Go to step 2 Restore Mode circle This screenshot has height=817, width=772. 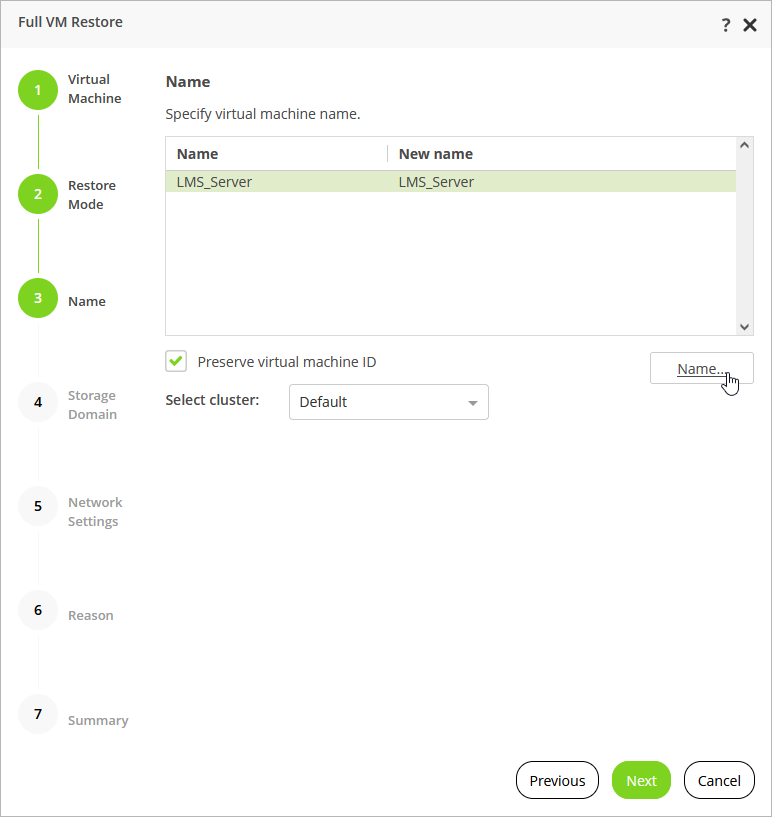coord(38,194)
